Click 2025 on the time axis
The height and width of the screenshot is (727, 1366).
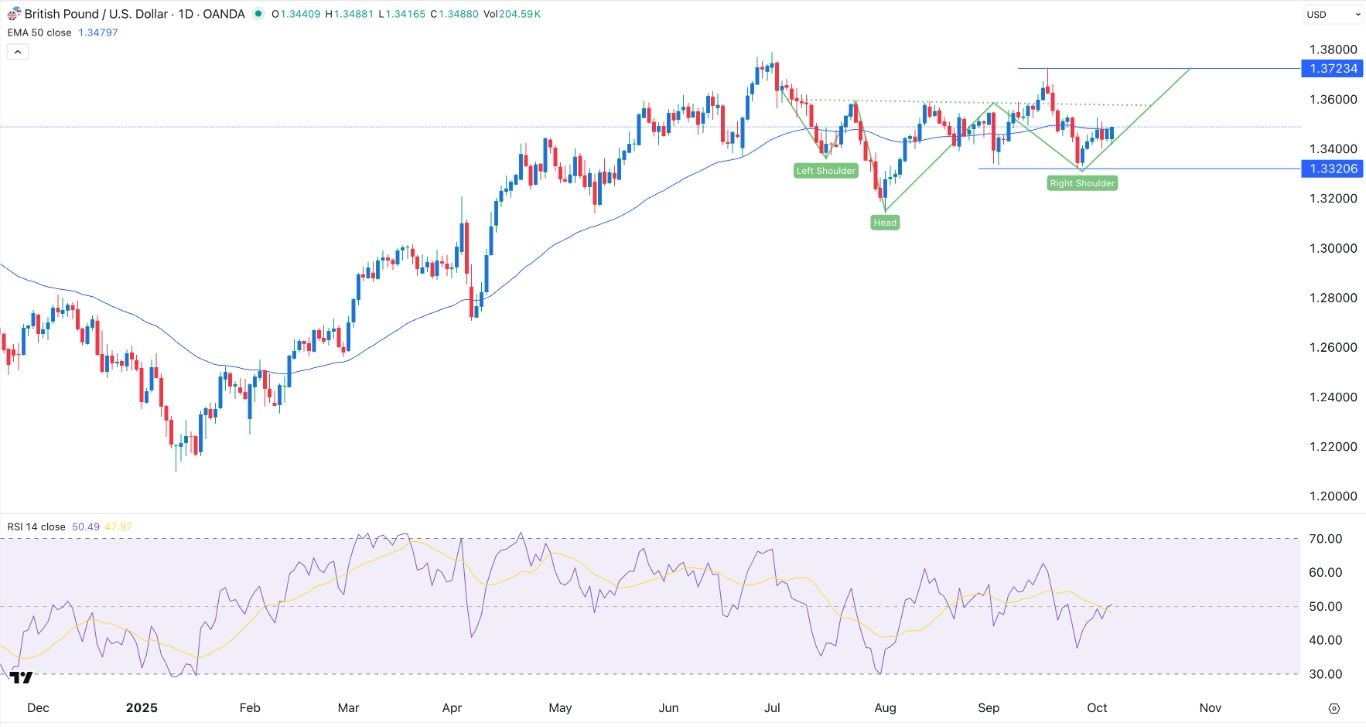coord(142,707)
